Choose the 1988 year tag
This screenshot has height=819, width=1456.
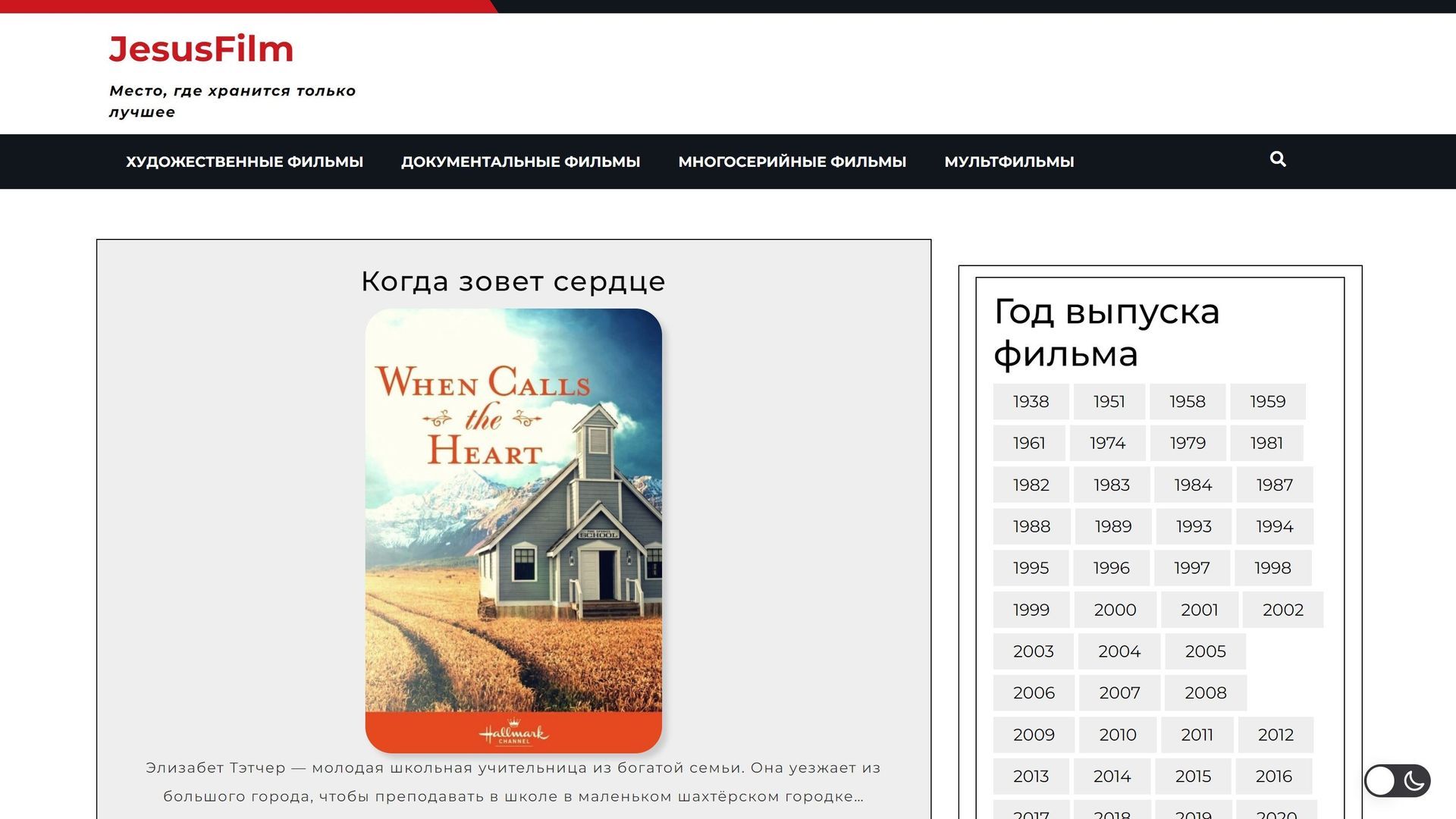coord(1031,526)
